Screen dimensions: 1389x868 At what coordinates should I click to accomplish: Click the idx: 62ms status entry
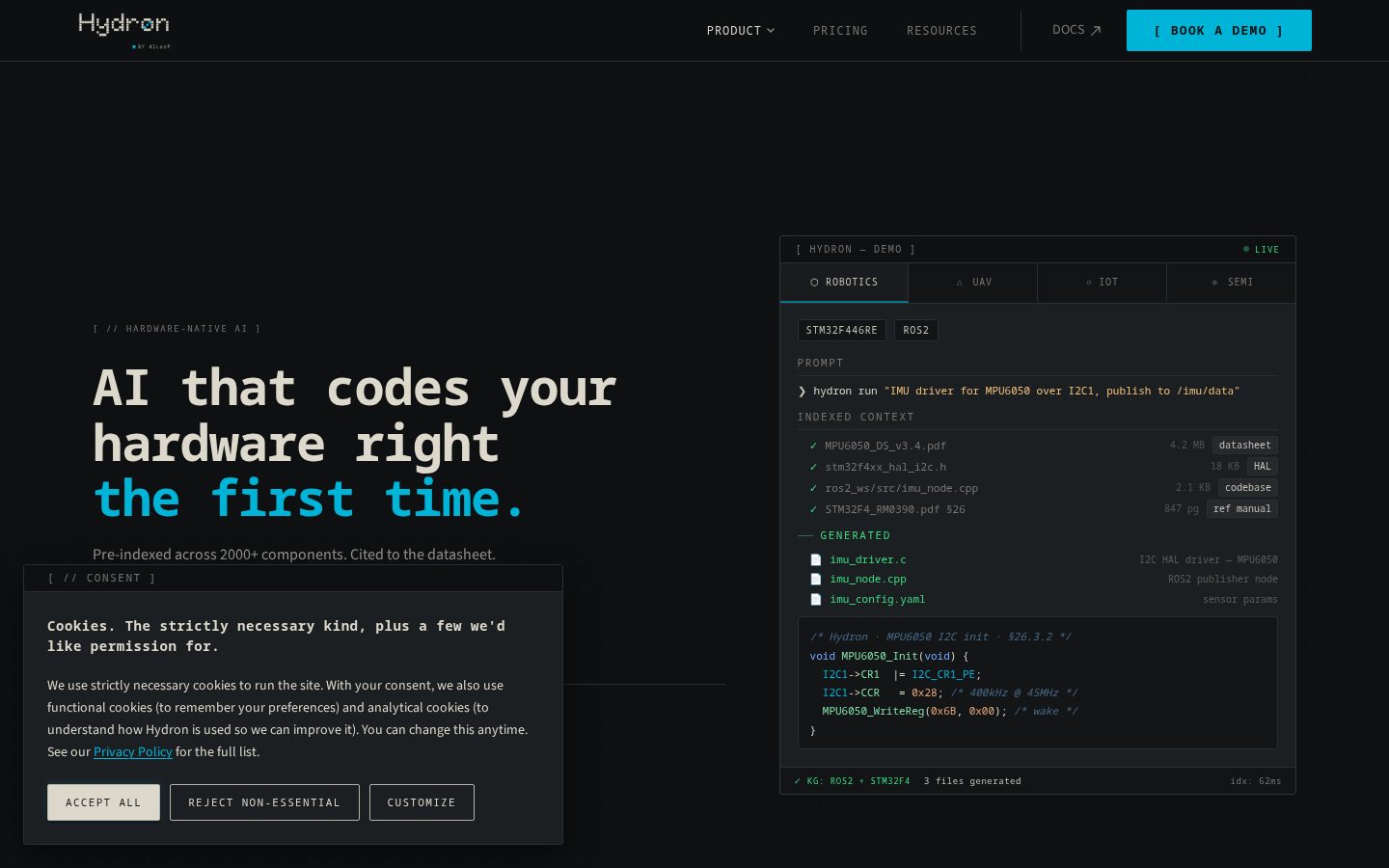click(x=1256, y=781)
